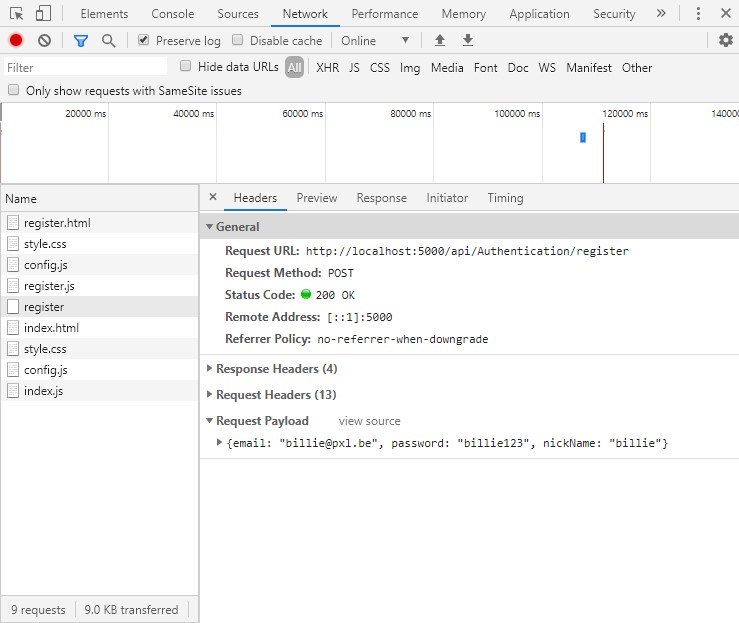Viewport: 739px width, 623px height.
Task: Check Hide data URLs option
Action: (x=186, y=66)
